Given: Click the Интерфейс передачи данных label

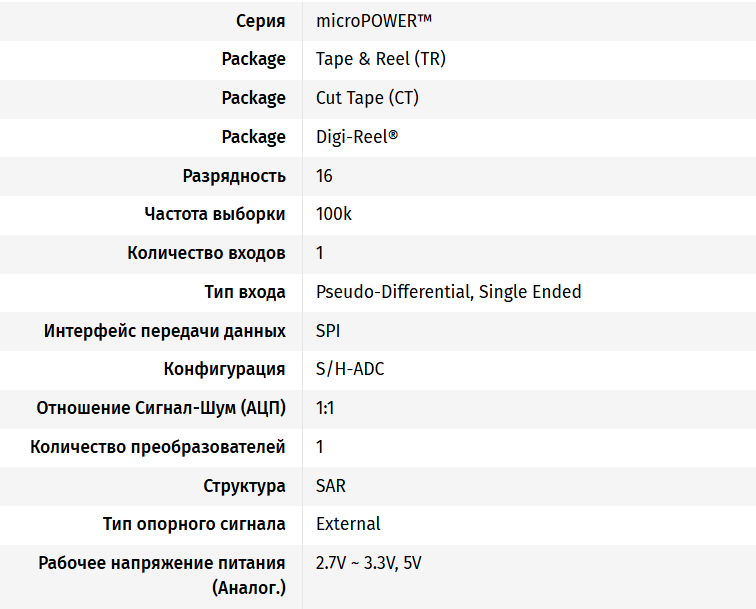Looking at the screenshot, I should click(x=164, y=331).
